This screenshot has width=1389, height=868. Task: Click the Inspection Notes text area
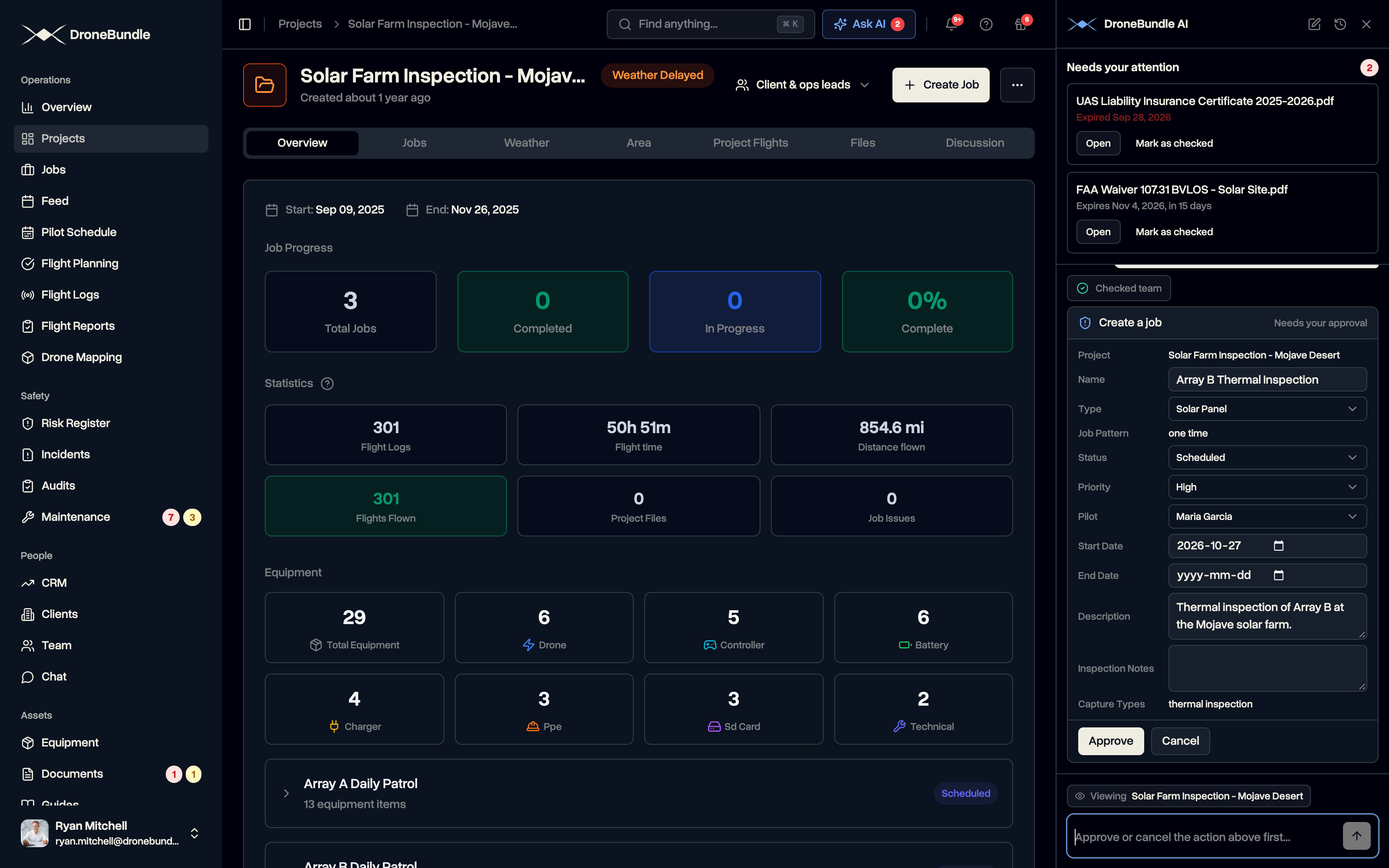tap(1267, 668)
